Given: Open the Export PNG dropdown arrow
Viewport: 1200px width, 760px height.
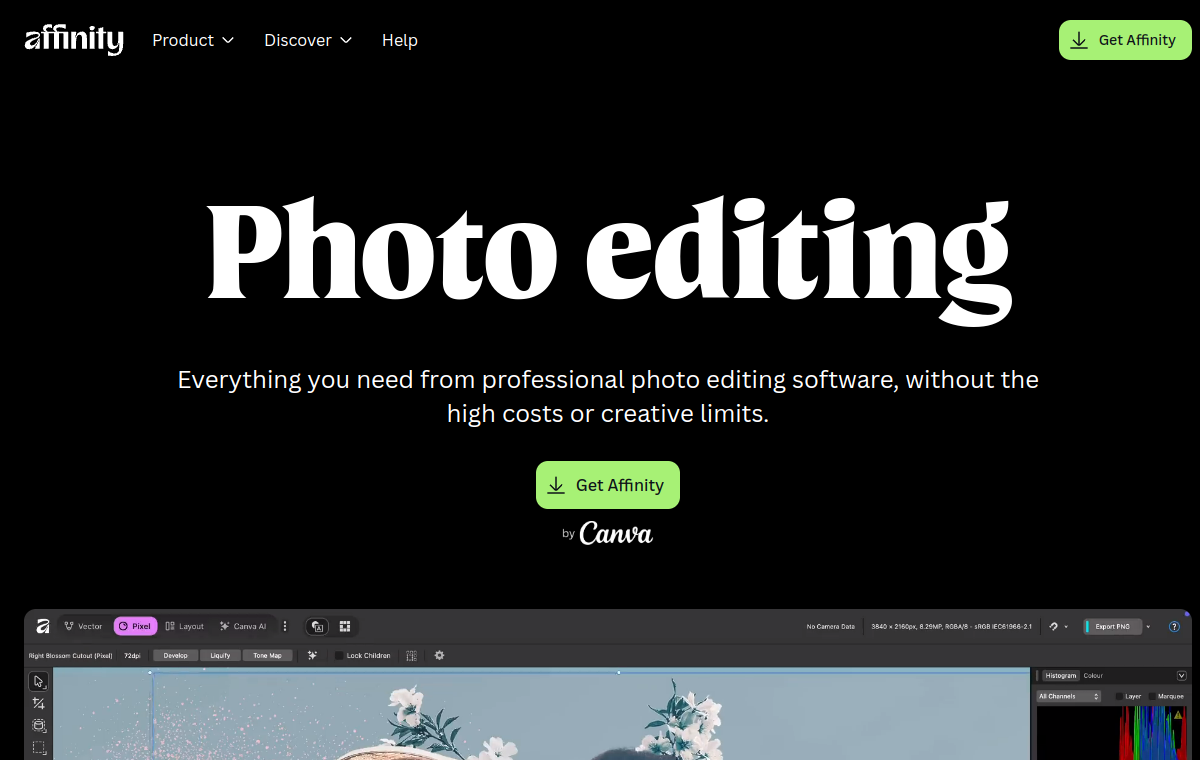Looking at the screenshot, I should tap(1148, 627).
